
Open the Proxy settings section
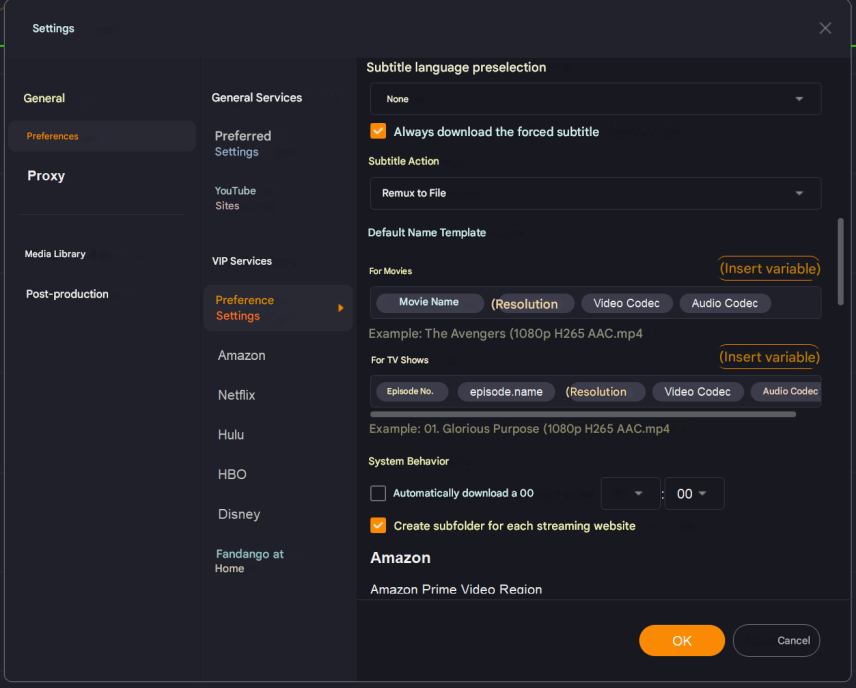[x=46, y=176]
